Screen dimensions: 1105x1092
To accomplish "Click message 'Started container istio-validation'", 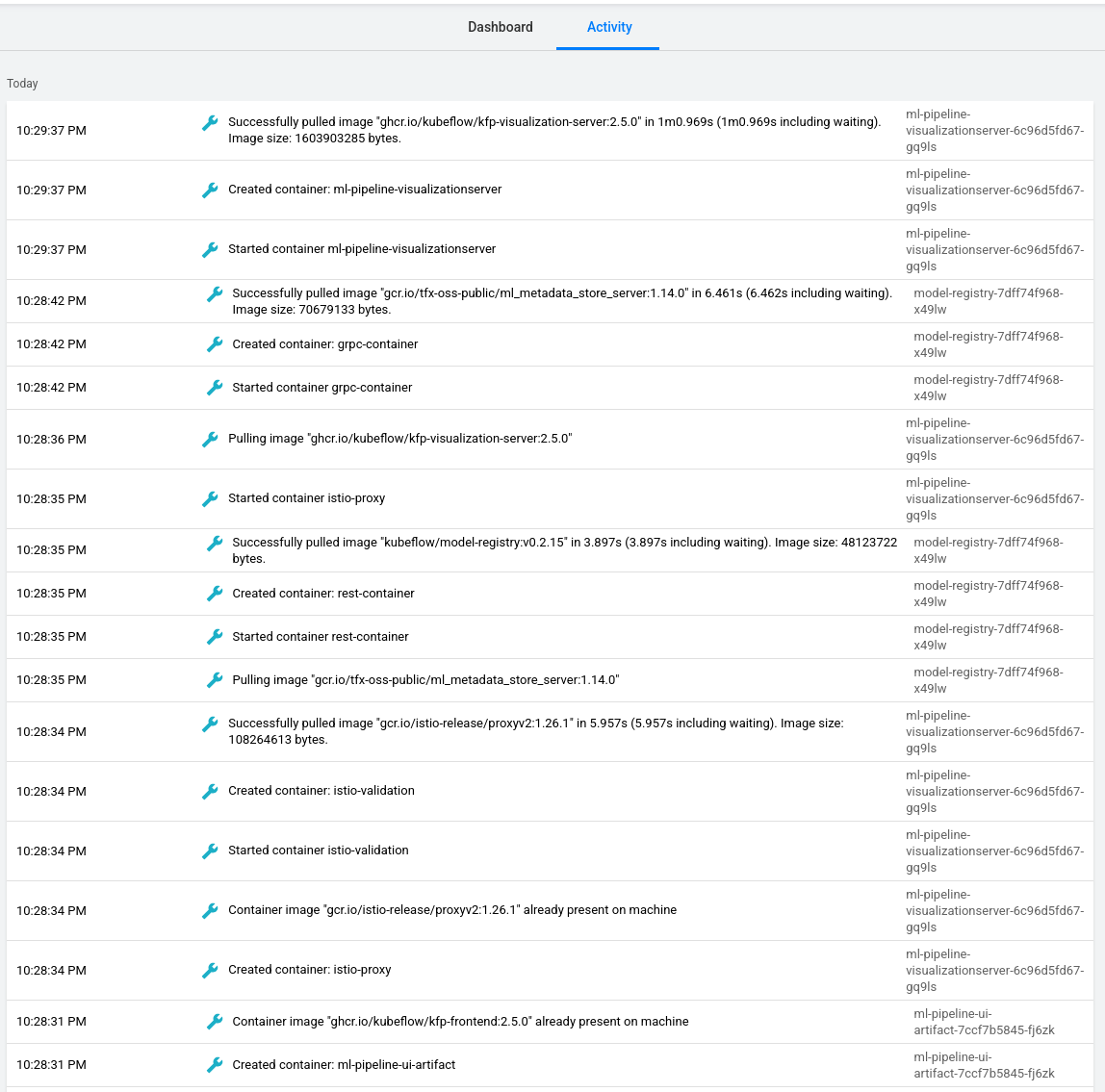I will (318, 851).
